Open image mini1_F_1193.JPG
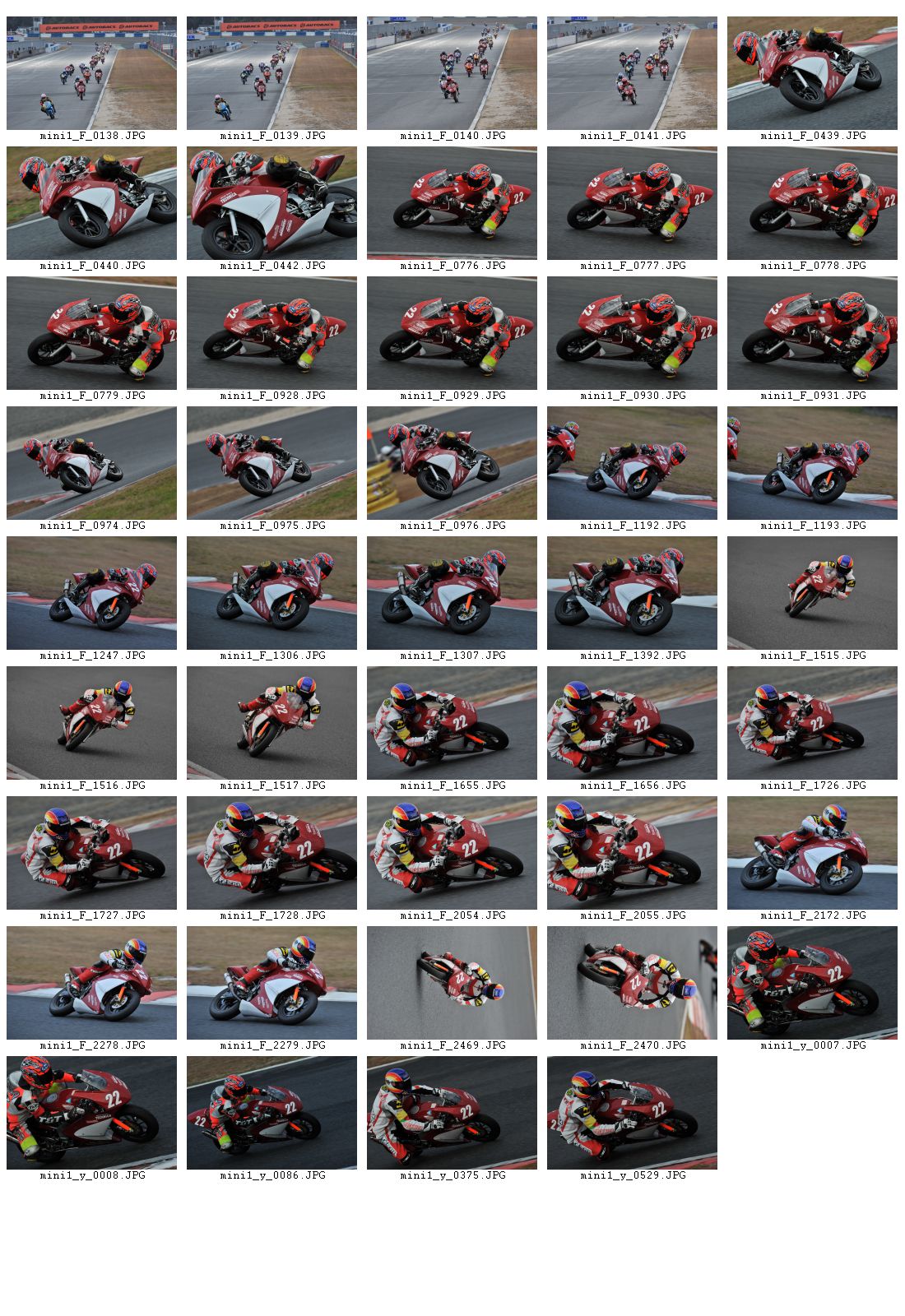Screen dimensions: 905x1316 tap(812, 463)
